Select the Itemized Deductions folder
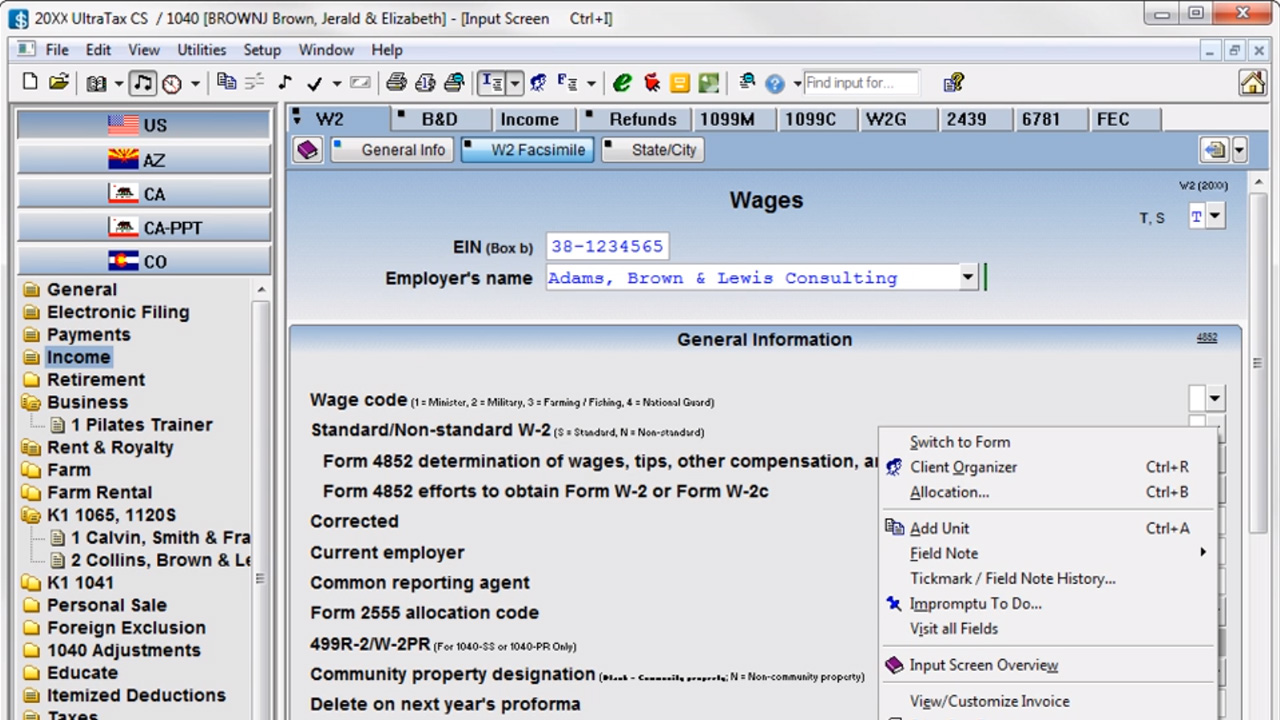The width and height of the screenshot is (1280, 720). coord(136,695)
